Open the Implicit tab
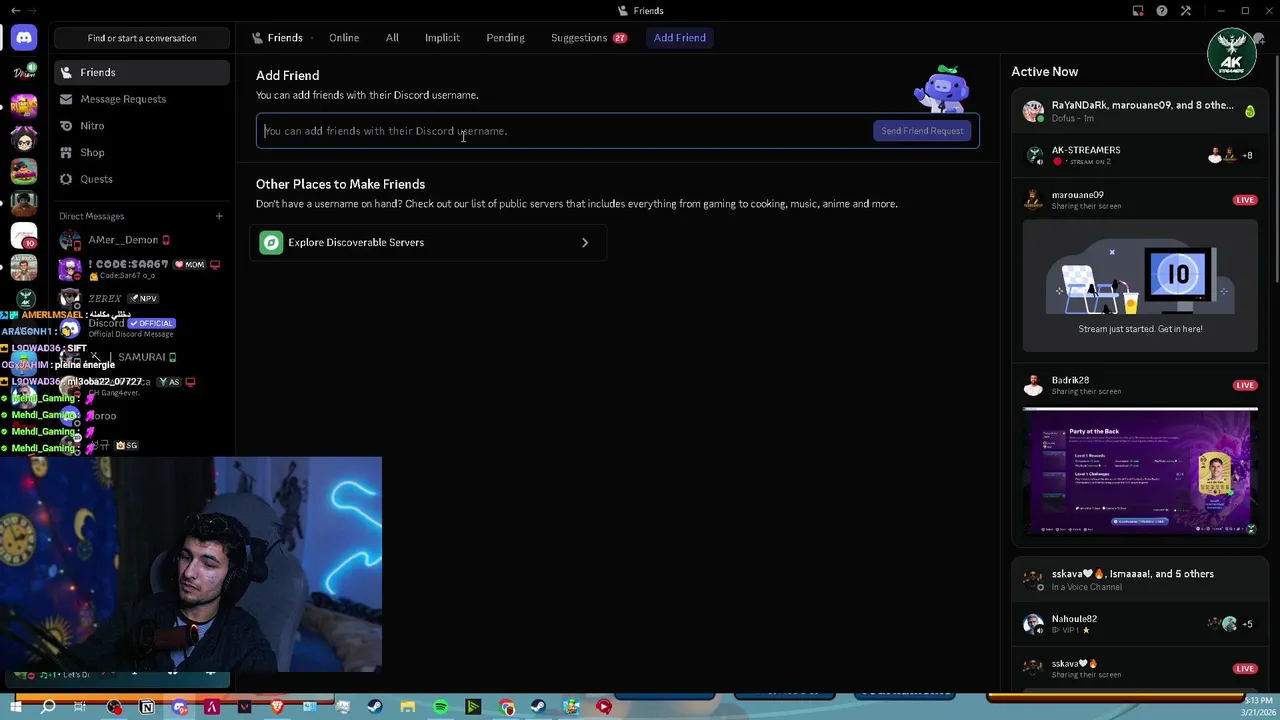The height and width of the screenshot is (720, 1280). 442,38
